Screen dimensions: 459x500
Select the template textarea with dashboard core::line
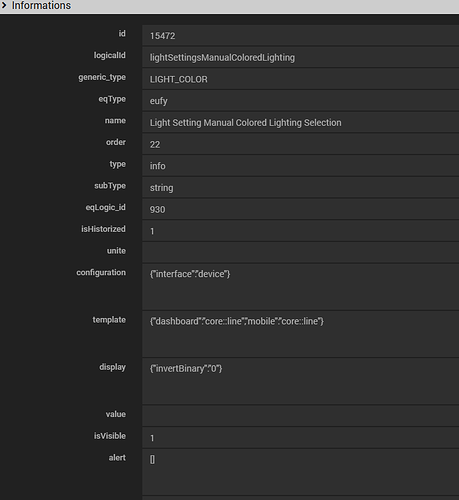pos(301,334)
